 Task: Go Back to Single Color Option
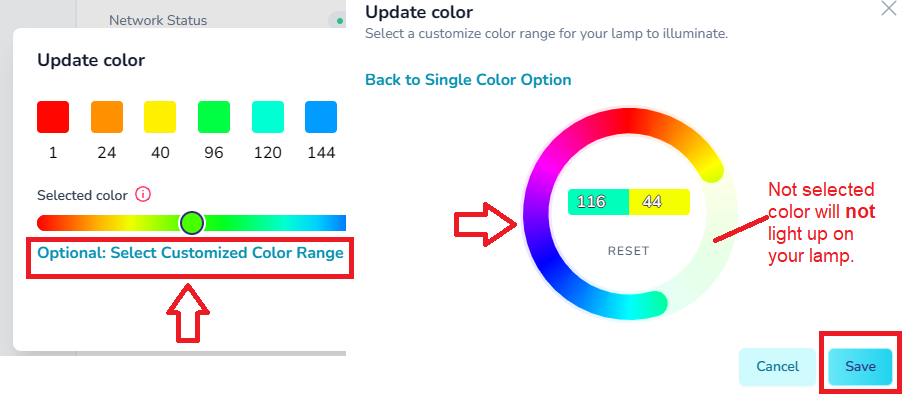click(x=468, y=80)
